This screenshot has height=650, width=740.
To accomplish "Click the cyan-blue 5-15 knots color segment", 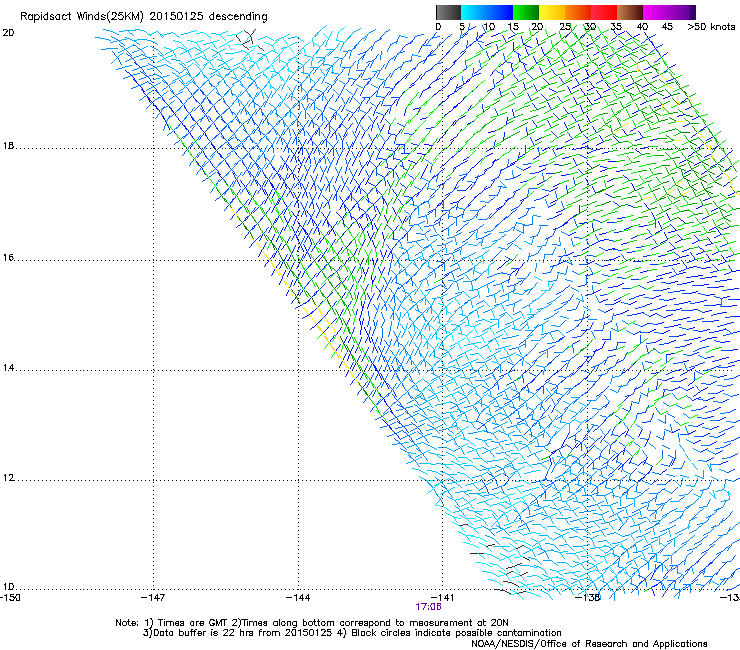I will (x=487, y=12).
